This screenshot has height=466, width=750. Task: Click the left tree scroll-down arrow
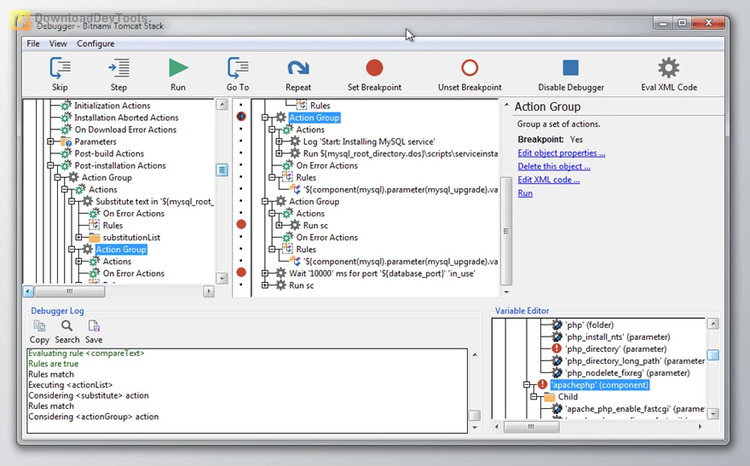click(x=221, y=278)
